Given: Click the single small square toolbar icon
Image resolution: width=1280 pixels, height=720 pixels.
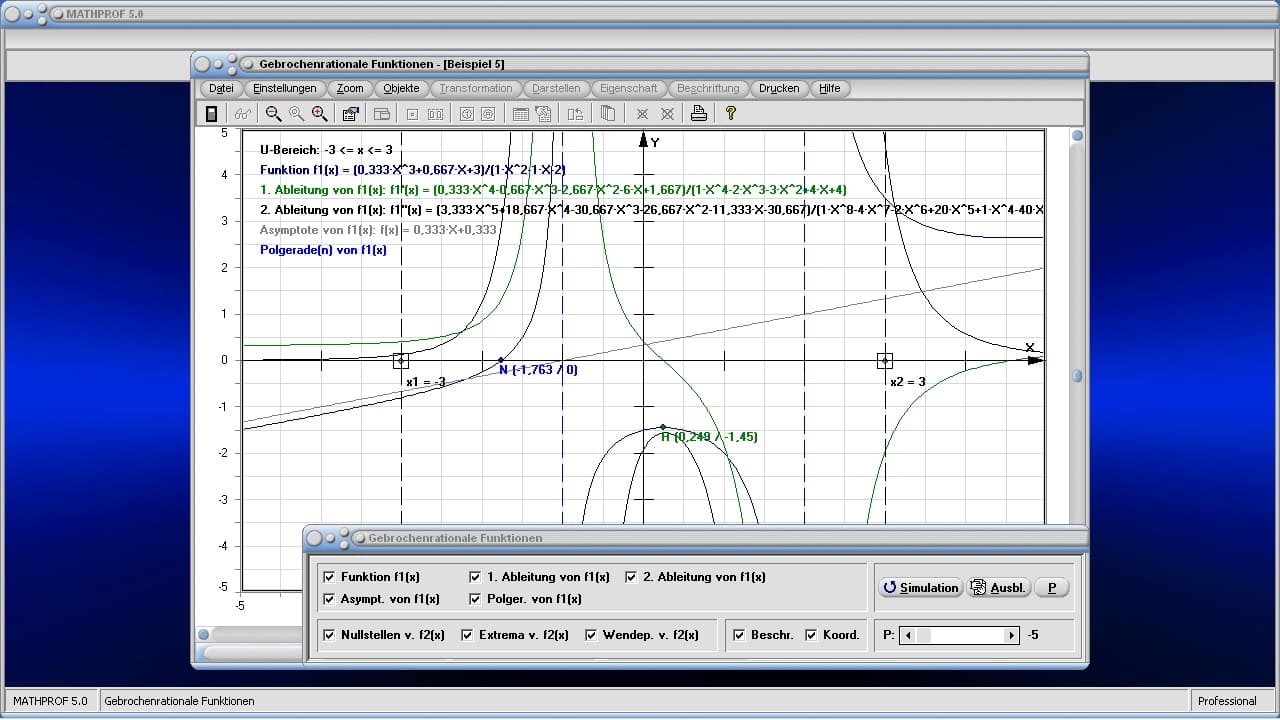Looking at the screenshot, I should [x=412, y=114].
